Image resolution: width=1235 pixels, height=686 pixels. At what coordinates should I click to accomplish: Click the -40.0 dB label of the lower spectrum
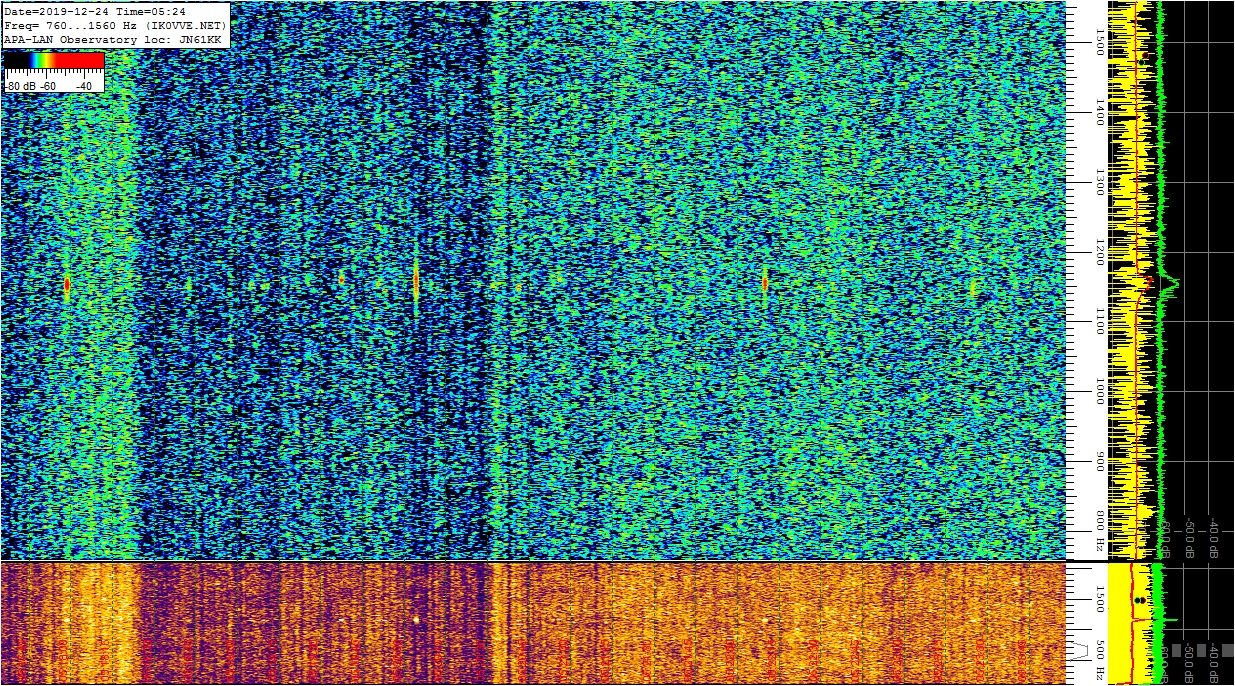pyautogui.click(x=1214, y=661)
